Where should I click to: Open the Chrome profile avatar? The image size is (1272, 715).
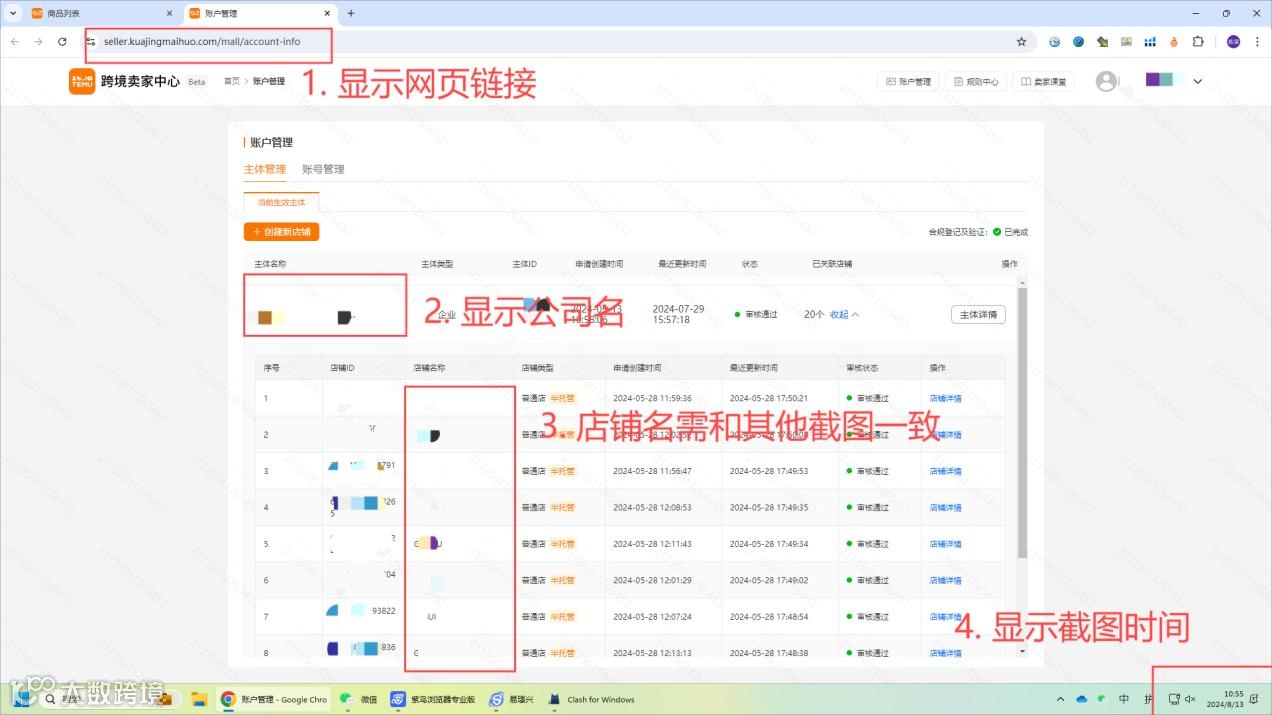(1233, 42)
